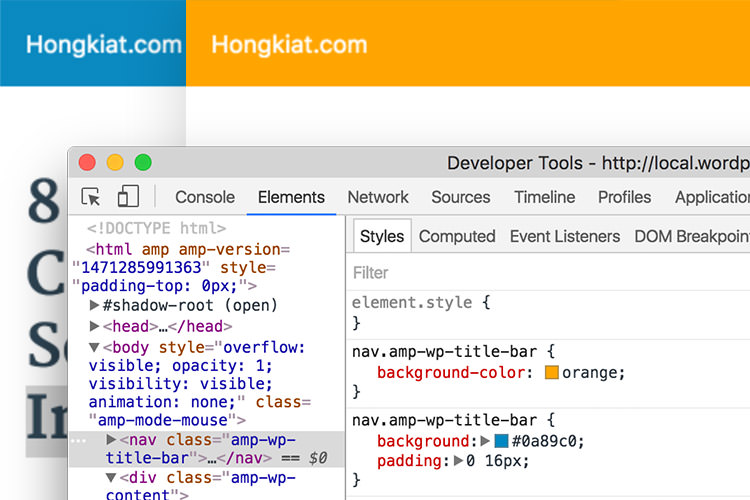This screenshot has width=750, height=500.
Task: Click the <!DOCTYPE html> line
Action: click(156, 228)
